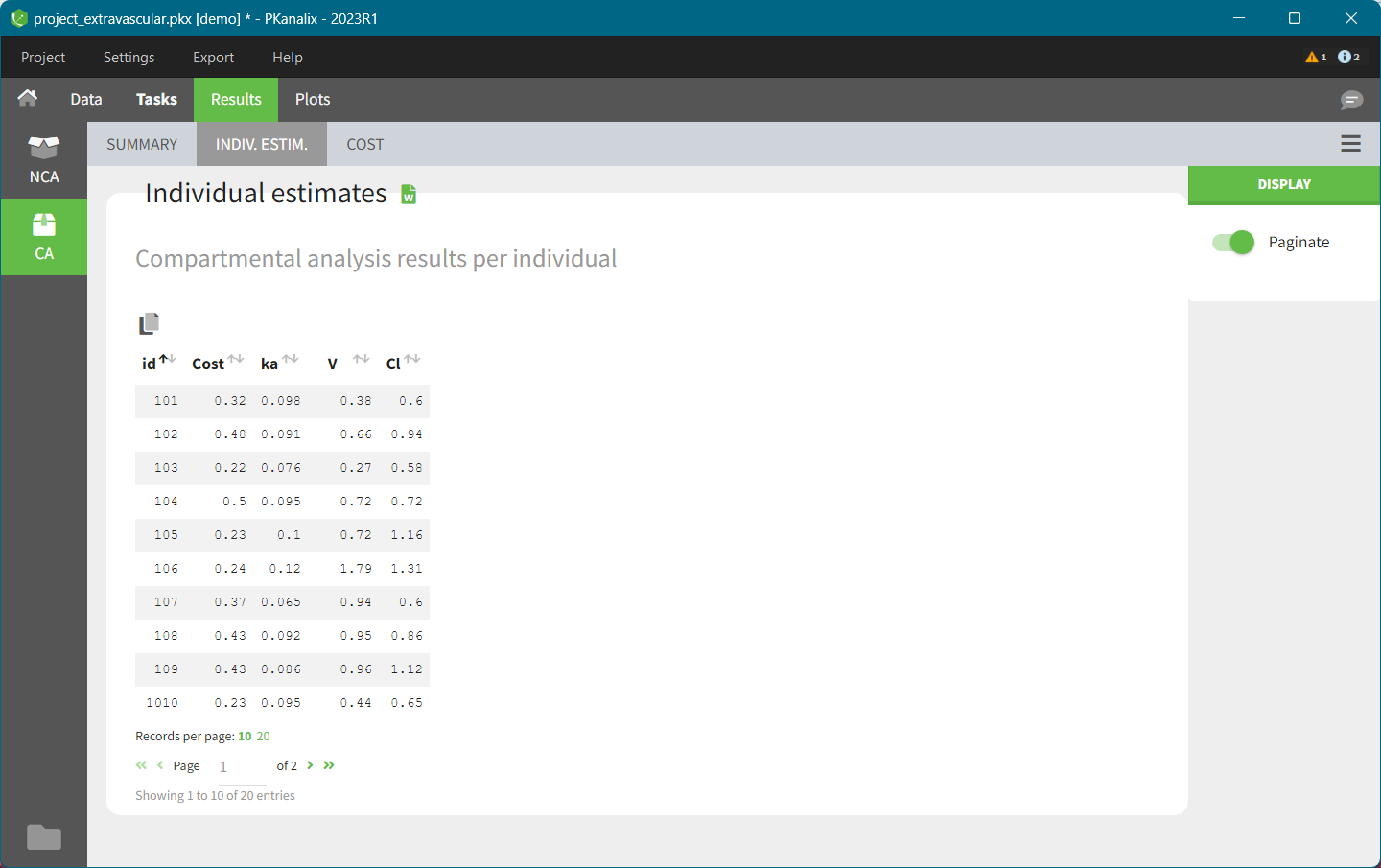Disable the Paginate toggle

(1233, 243)
